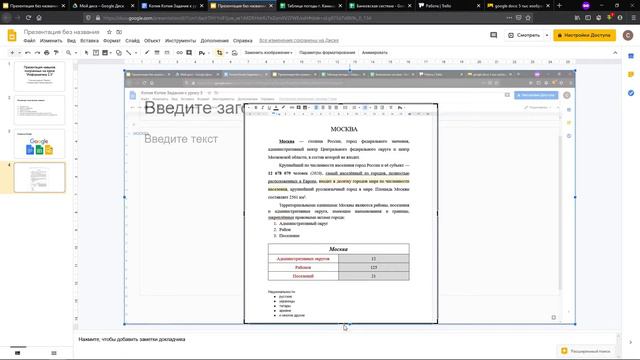Expand zoom level dropdown arrow

[x=76, y=53]
